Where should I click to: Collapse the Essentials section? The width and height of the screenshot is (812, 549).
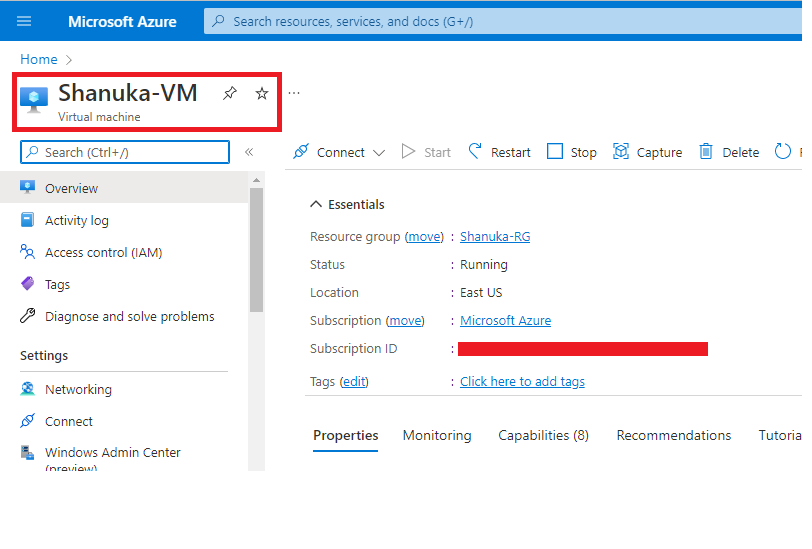coord(317,205)
